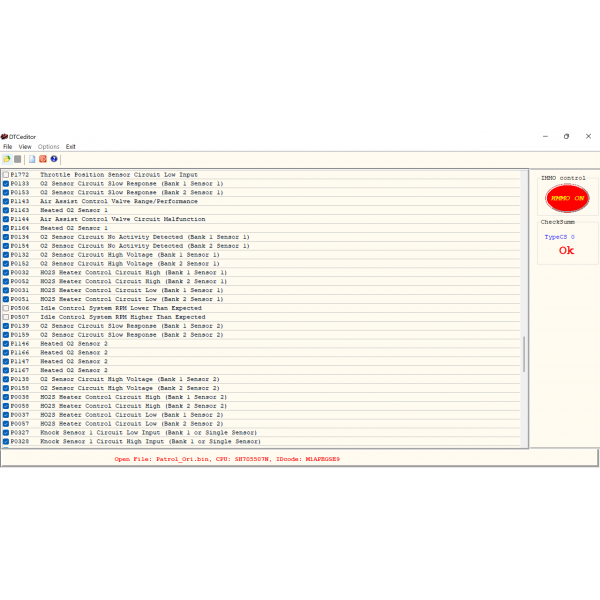Uncheck the P0133 O2 Sensor Slow Response checkbox
This screenshot has width=600, height=600.
5,184
